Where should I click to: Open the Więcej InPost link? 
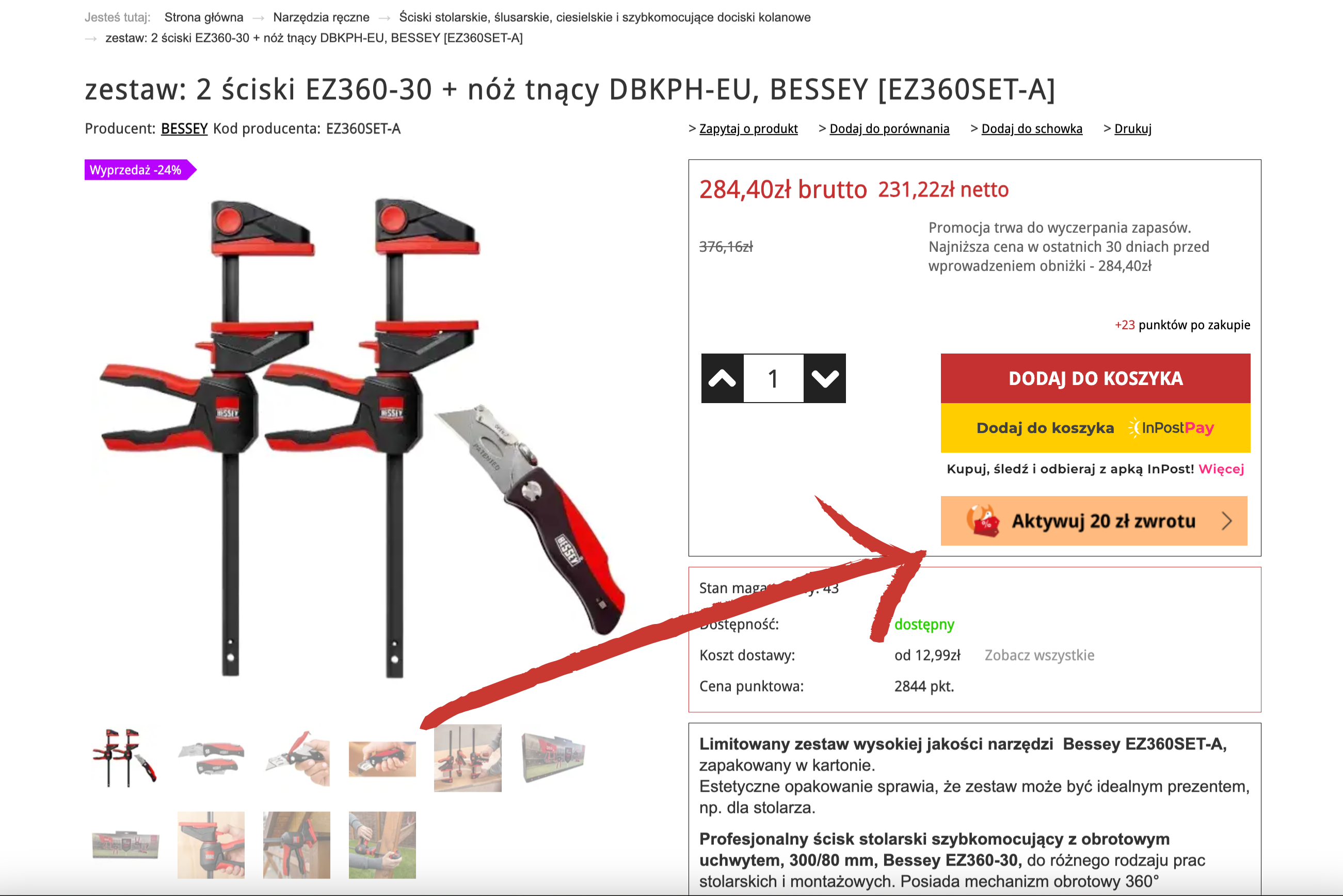tap(1221, 469)
